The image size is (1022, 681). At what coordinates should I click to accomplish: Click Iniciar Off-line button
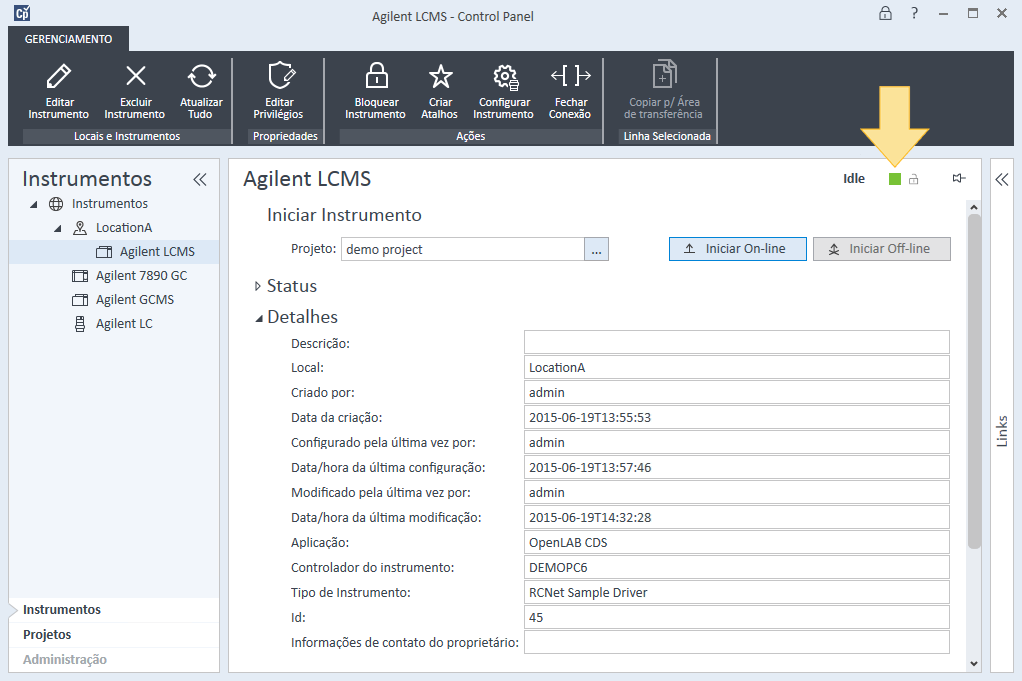882,249
